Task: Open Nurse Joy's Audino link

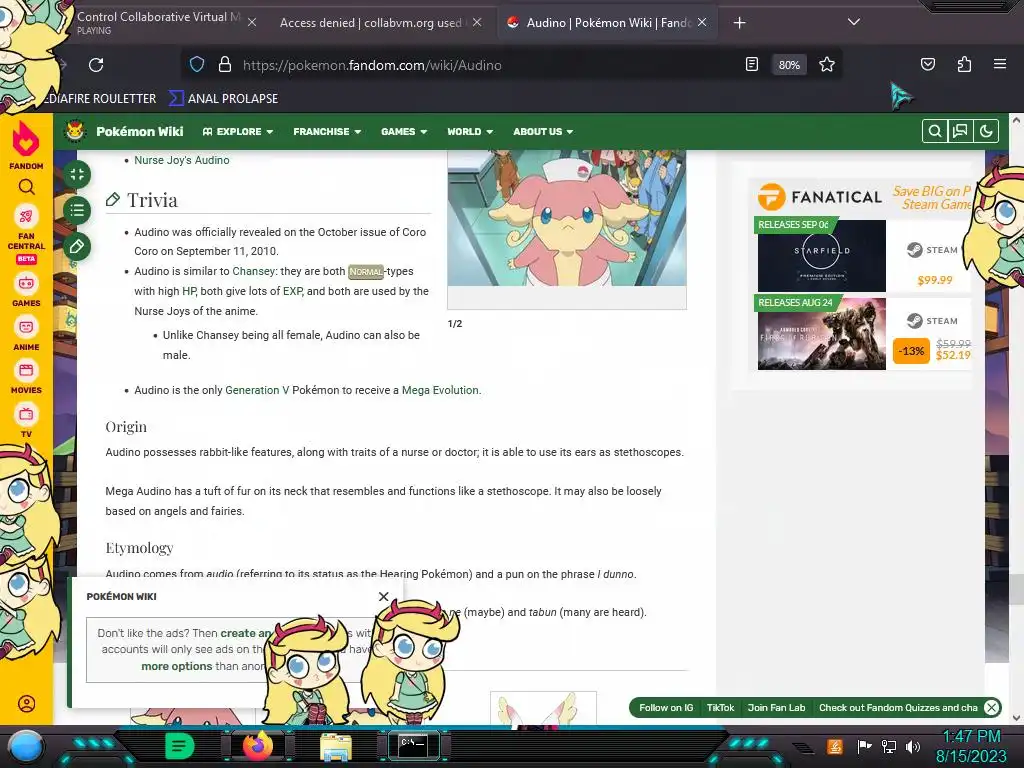Action: (182, 160)
